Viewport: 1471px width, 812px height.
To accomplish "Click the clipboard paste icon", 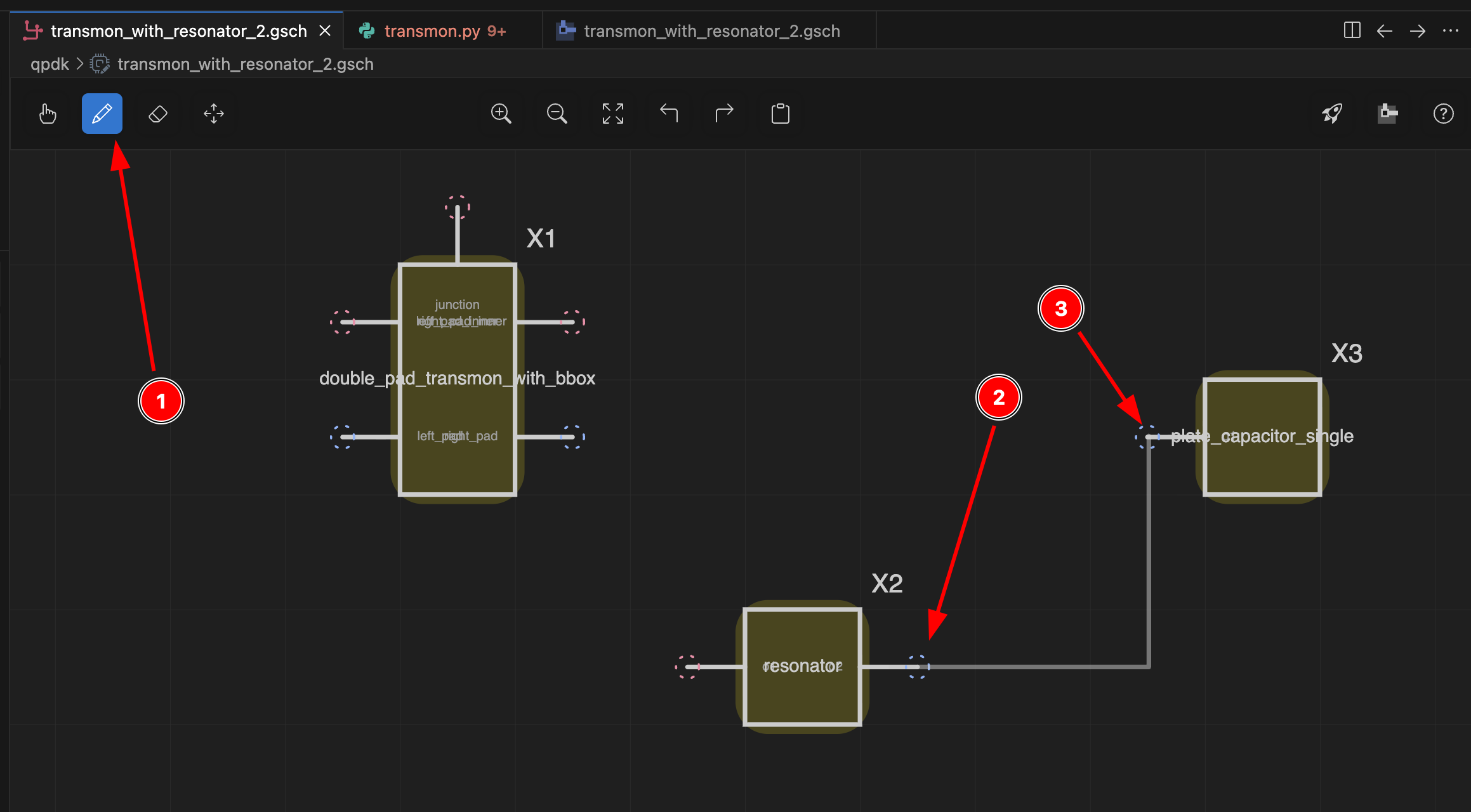I will [781, 114].
